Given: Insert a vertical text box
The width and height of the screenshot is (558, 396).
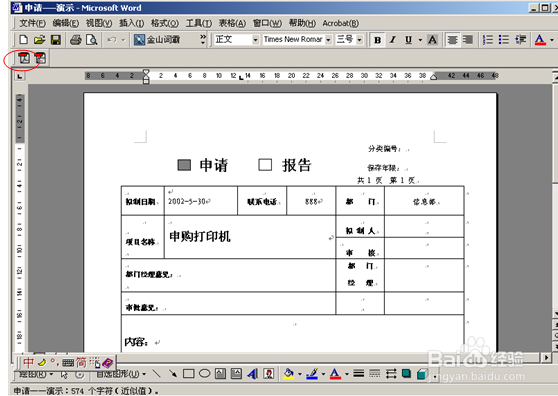Looking at the screenshot, I should pos(236,374).
